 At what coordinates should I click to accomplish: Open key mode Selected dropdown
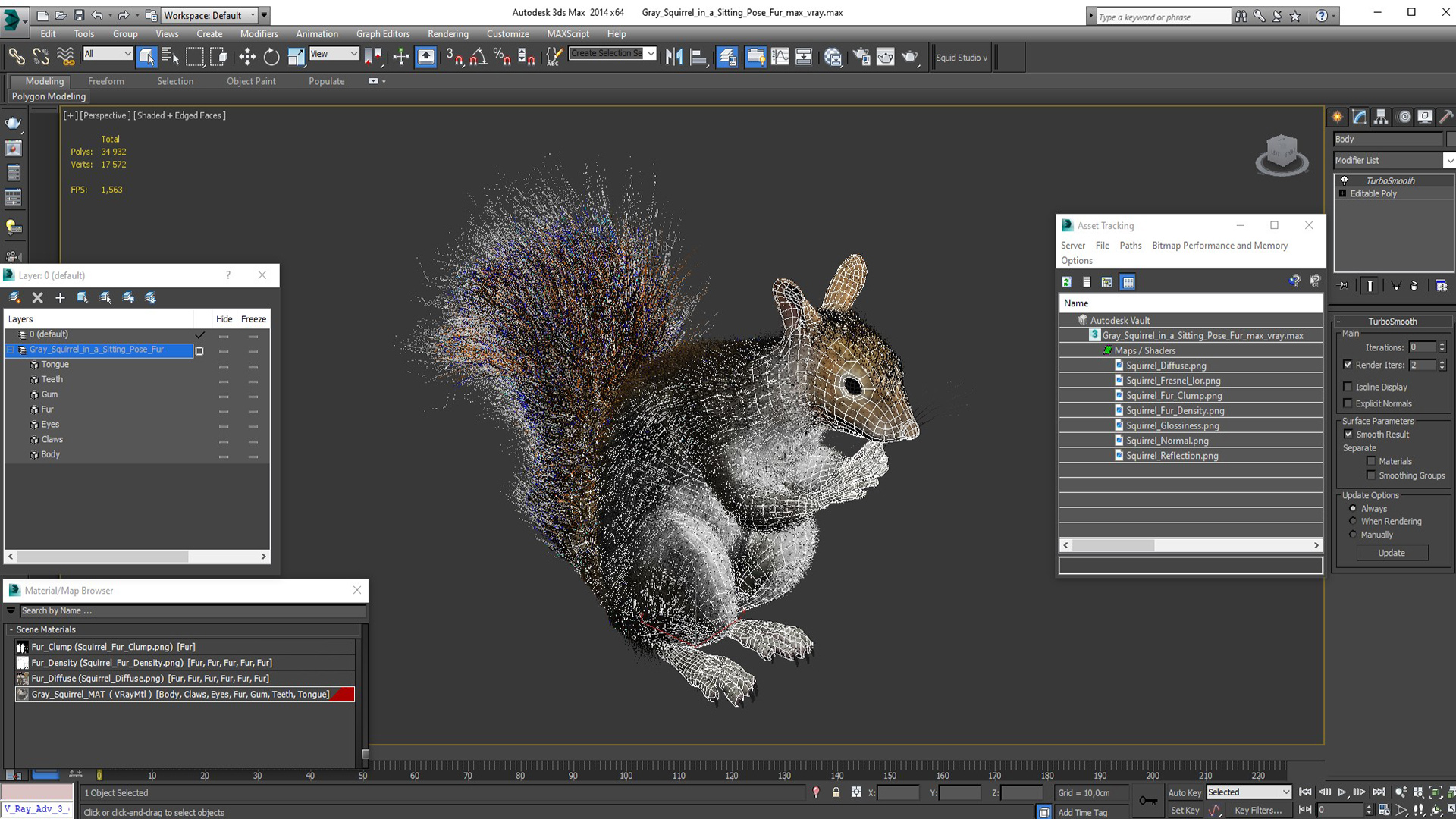(x=1248, y=792)
